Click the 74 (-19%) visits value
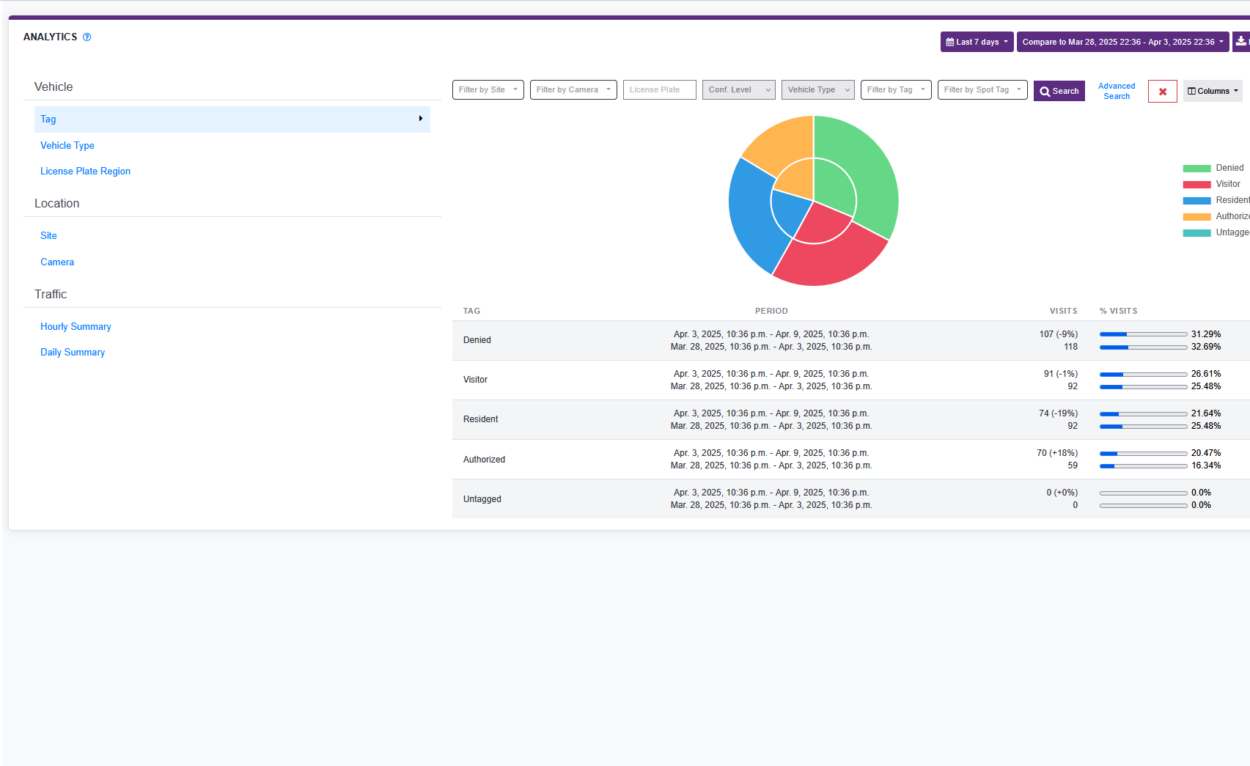The height and width of the screenshot is (766, 1250). pyautogui.click(x=1058, y=413)
